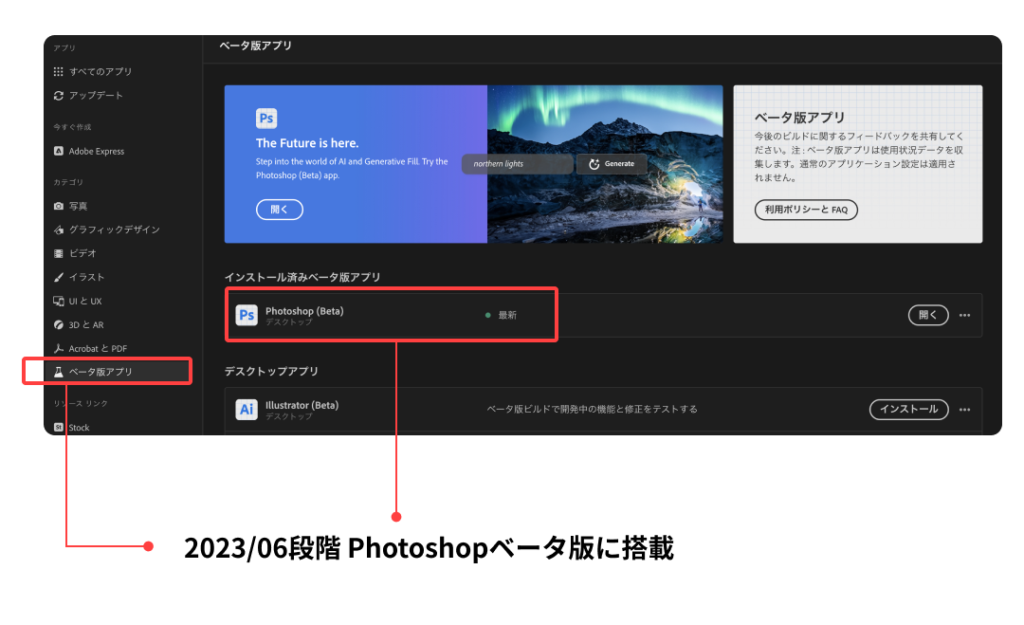
Task: Click インストール for Illustrator (Beta)
Action: tap(908, 409)
